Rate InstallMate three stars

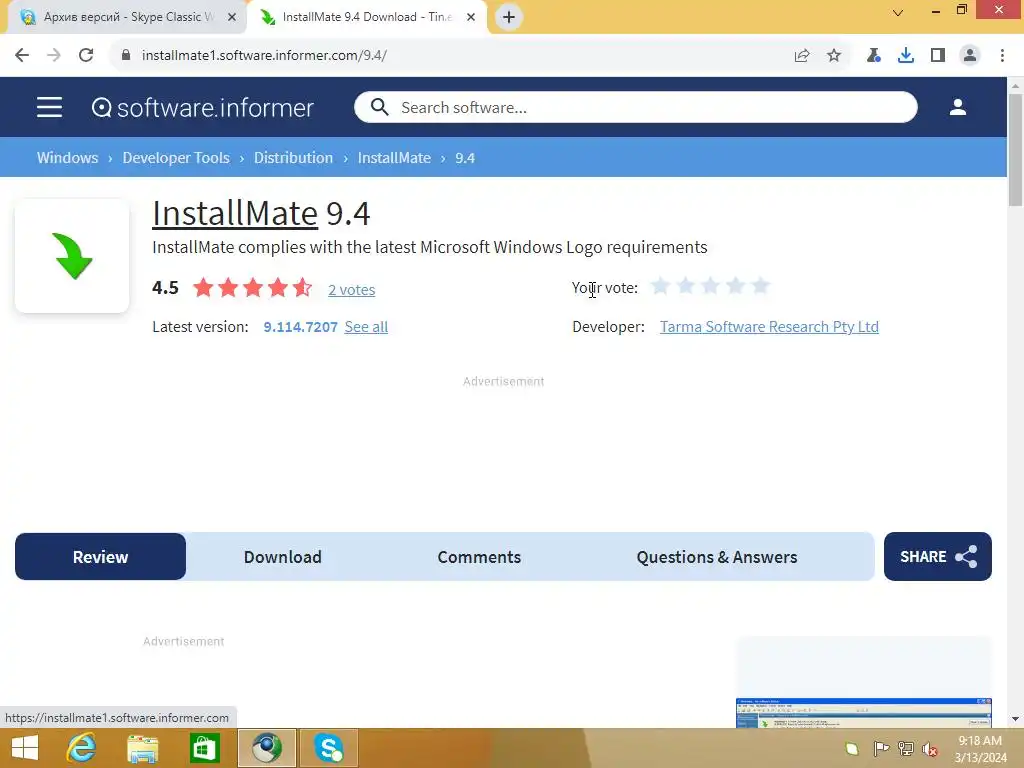click(x=710, y=286)
